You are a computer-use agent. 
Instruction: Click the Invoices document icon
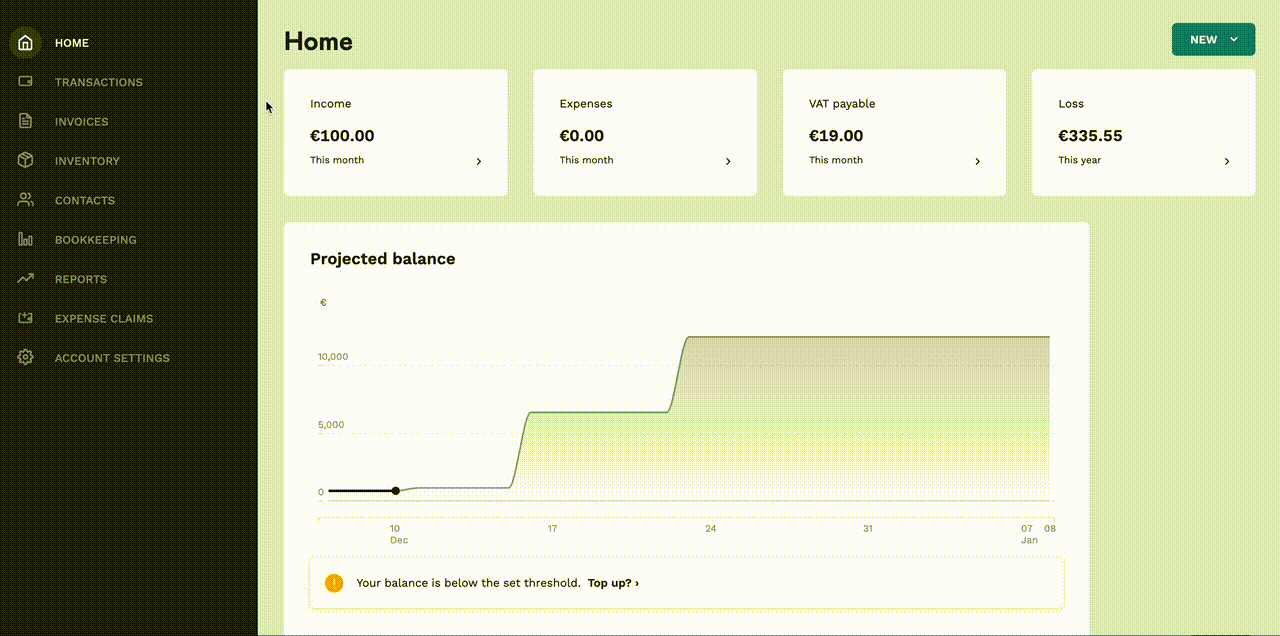[25, 121]
